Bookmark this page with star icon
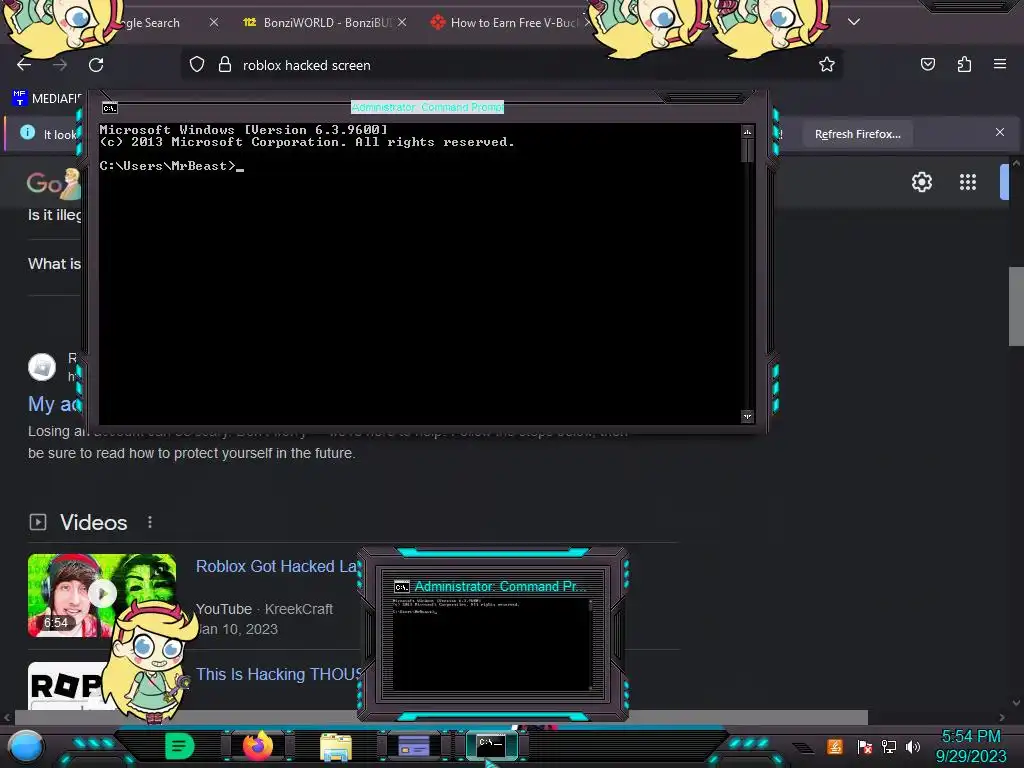This screenshot has height=768, width=1024. pyautogui.click(x=827, y=65)
